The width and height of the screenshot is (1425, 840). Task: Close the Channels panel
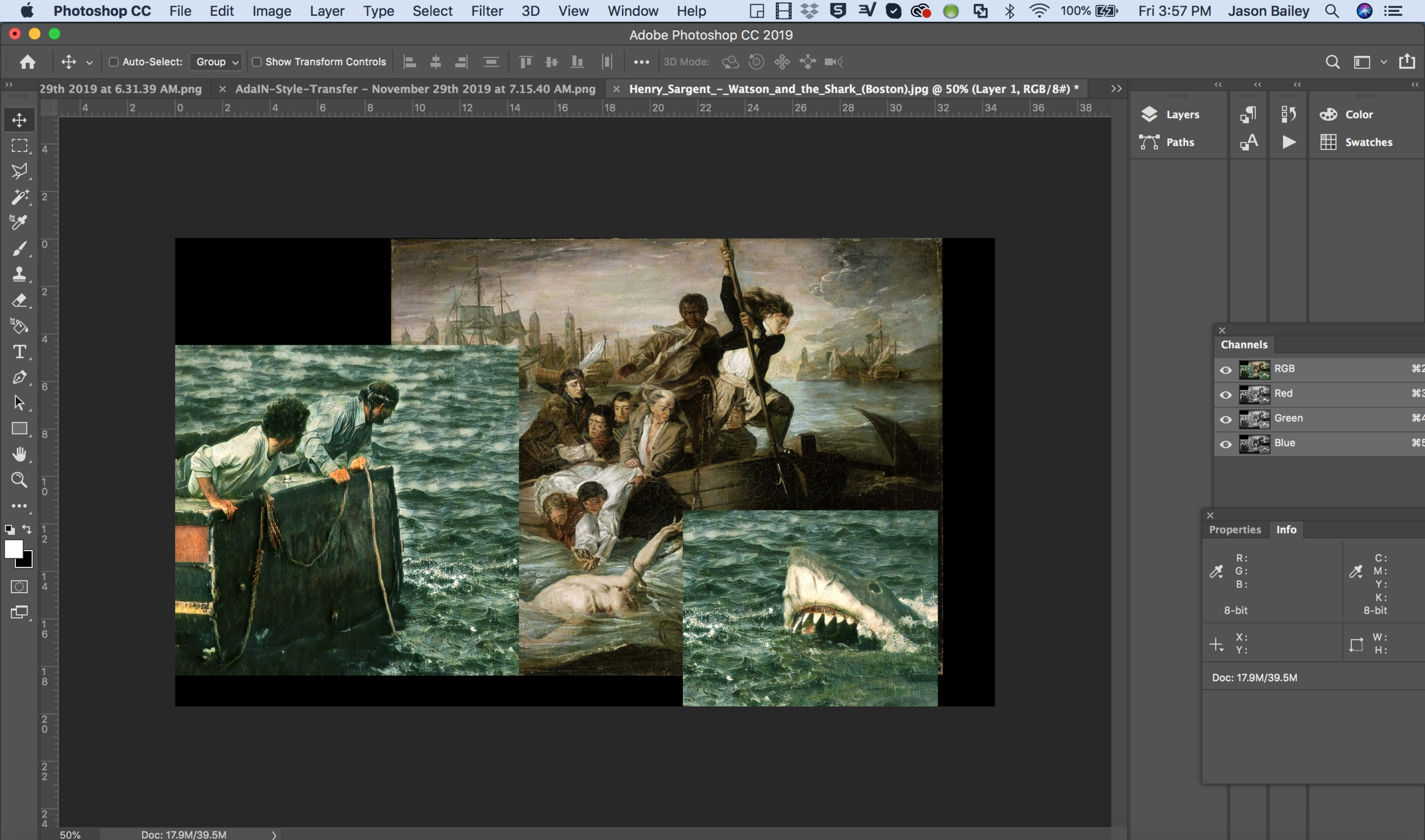point(1222,330)
